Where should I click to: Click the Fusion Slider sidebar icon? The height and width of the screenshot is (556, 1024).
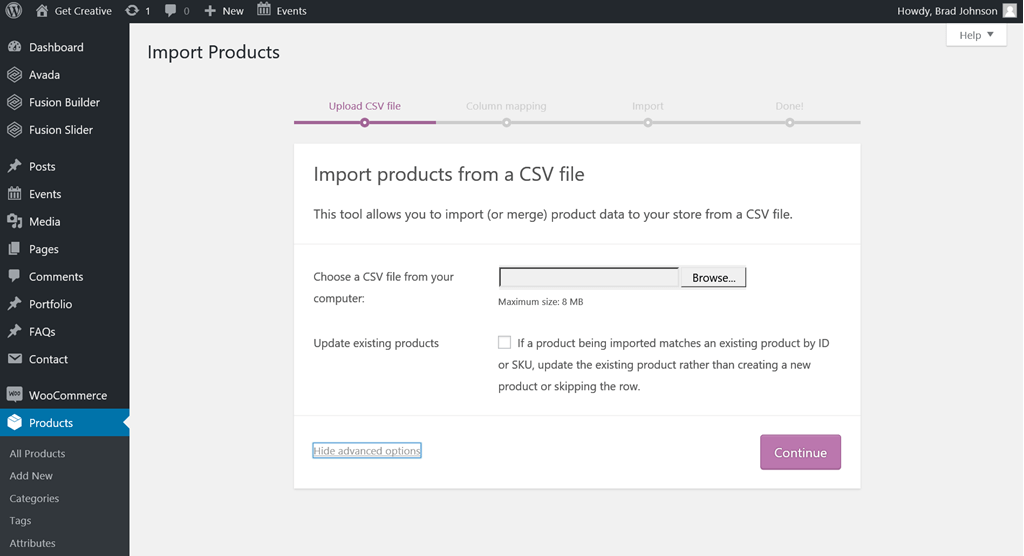tap(14, 129)
